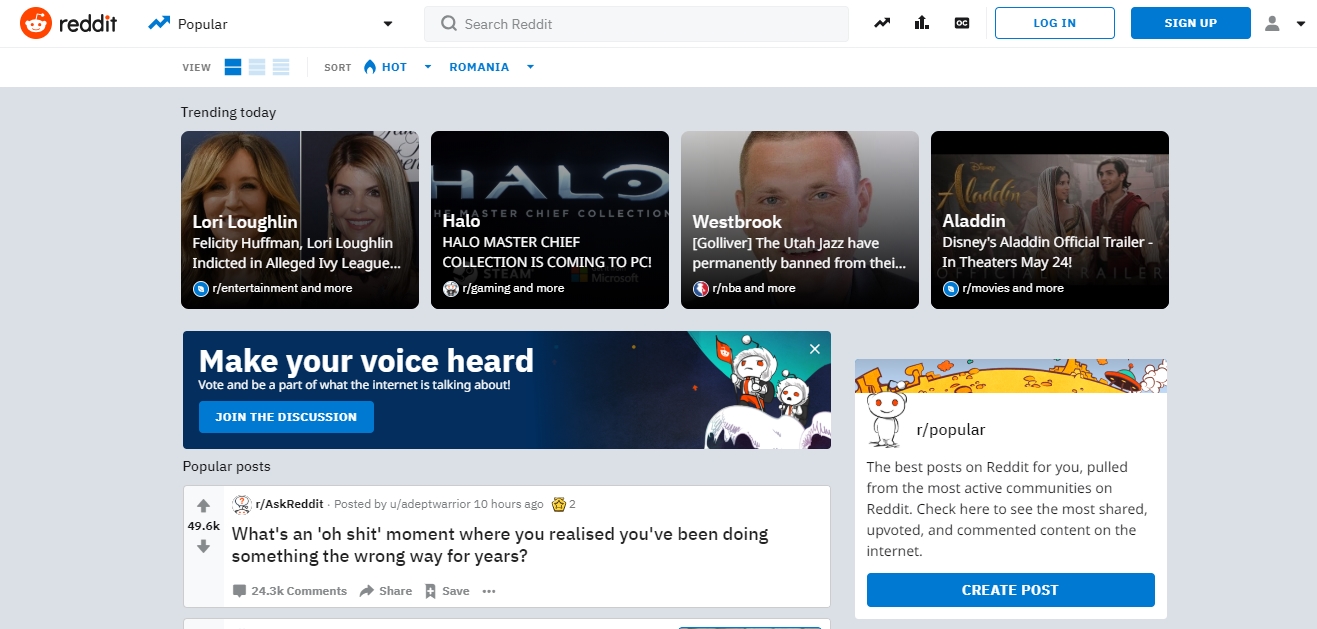Click the r/entertainment community icon
The image size is (1317, 629).
click(201, 288)
